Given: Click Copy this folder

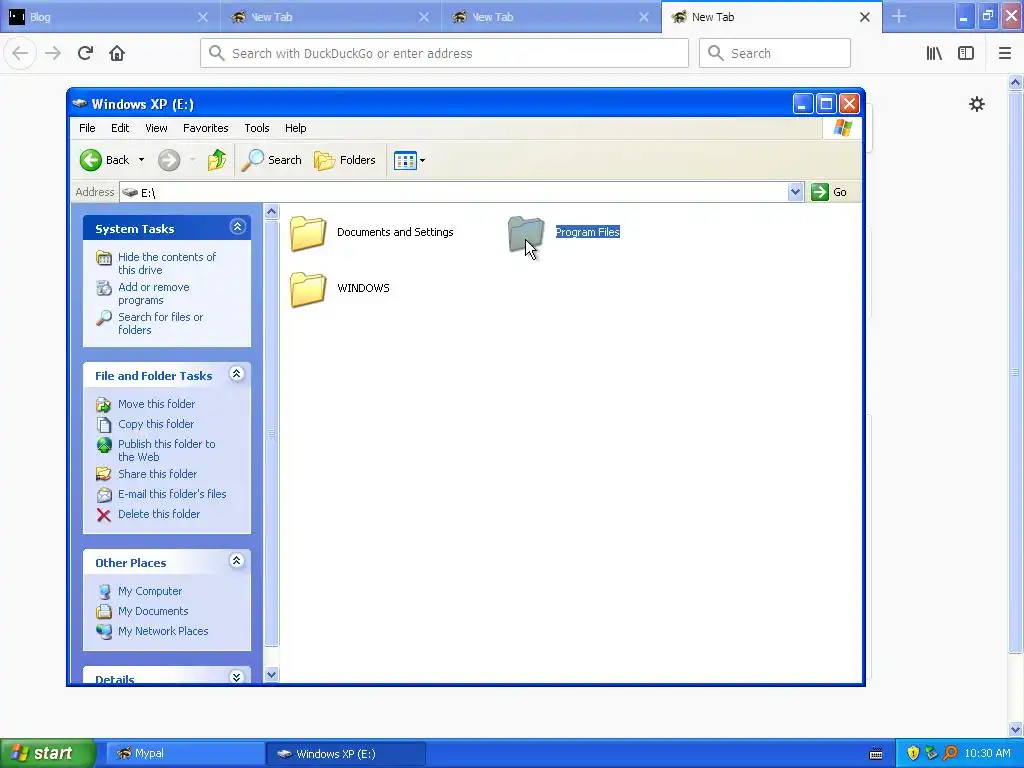Looking at the screenshot, I should pyautogui.click(x=155, y=424).
